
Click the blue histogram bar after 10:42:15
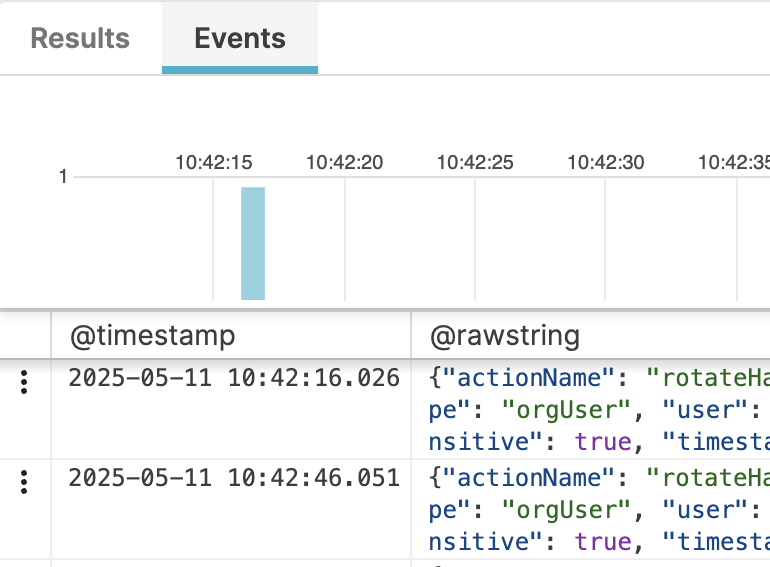(x=253, y=243)
